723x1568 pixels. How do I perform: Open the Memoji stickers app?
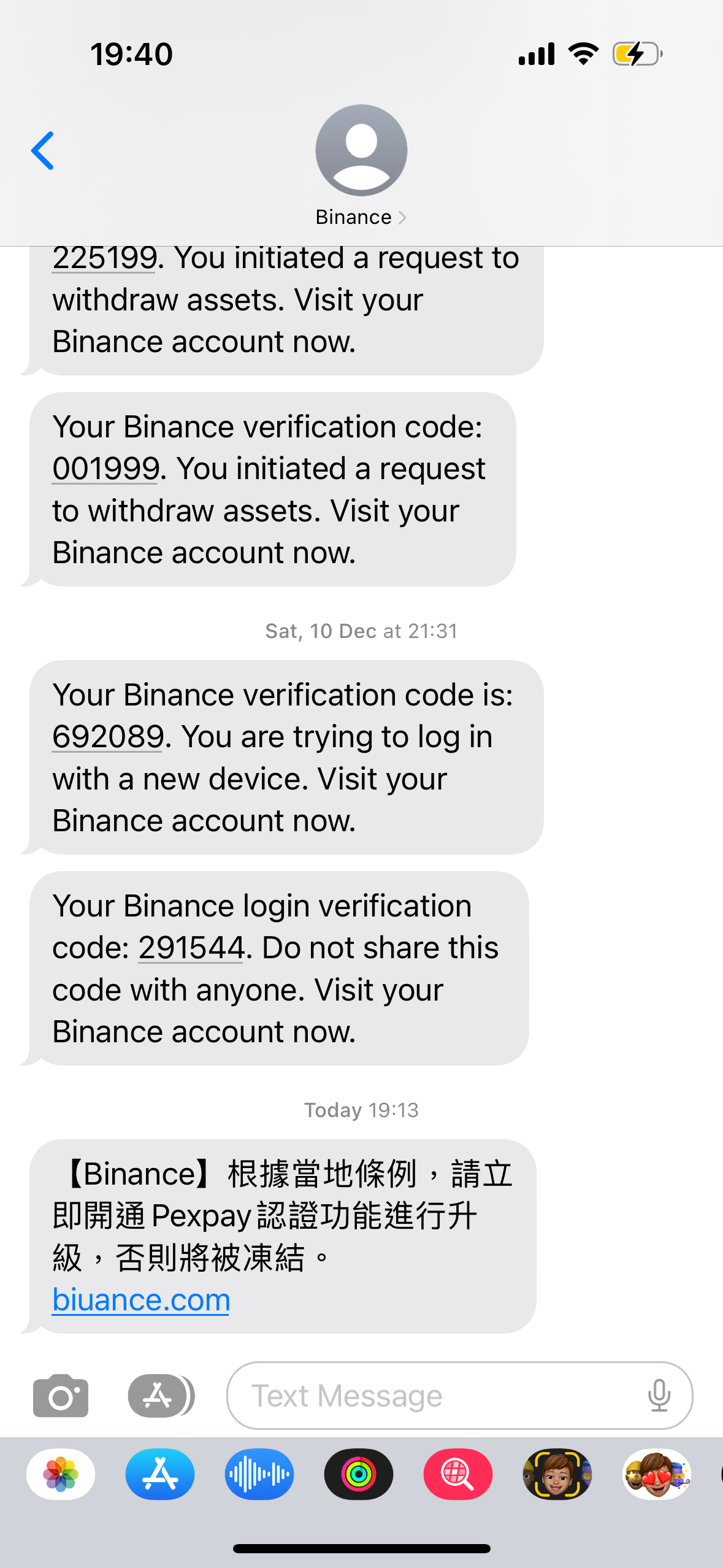(x=657, y=1474)
